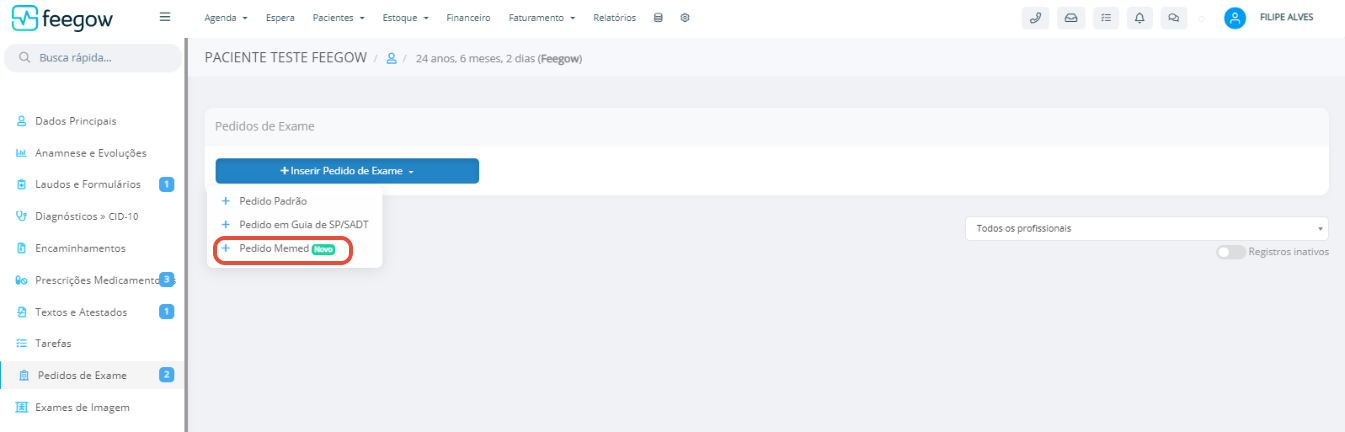Toggle the hamburger sidebar menu
The width and height of the screenshot is (1345, 432).
point(165,17)
